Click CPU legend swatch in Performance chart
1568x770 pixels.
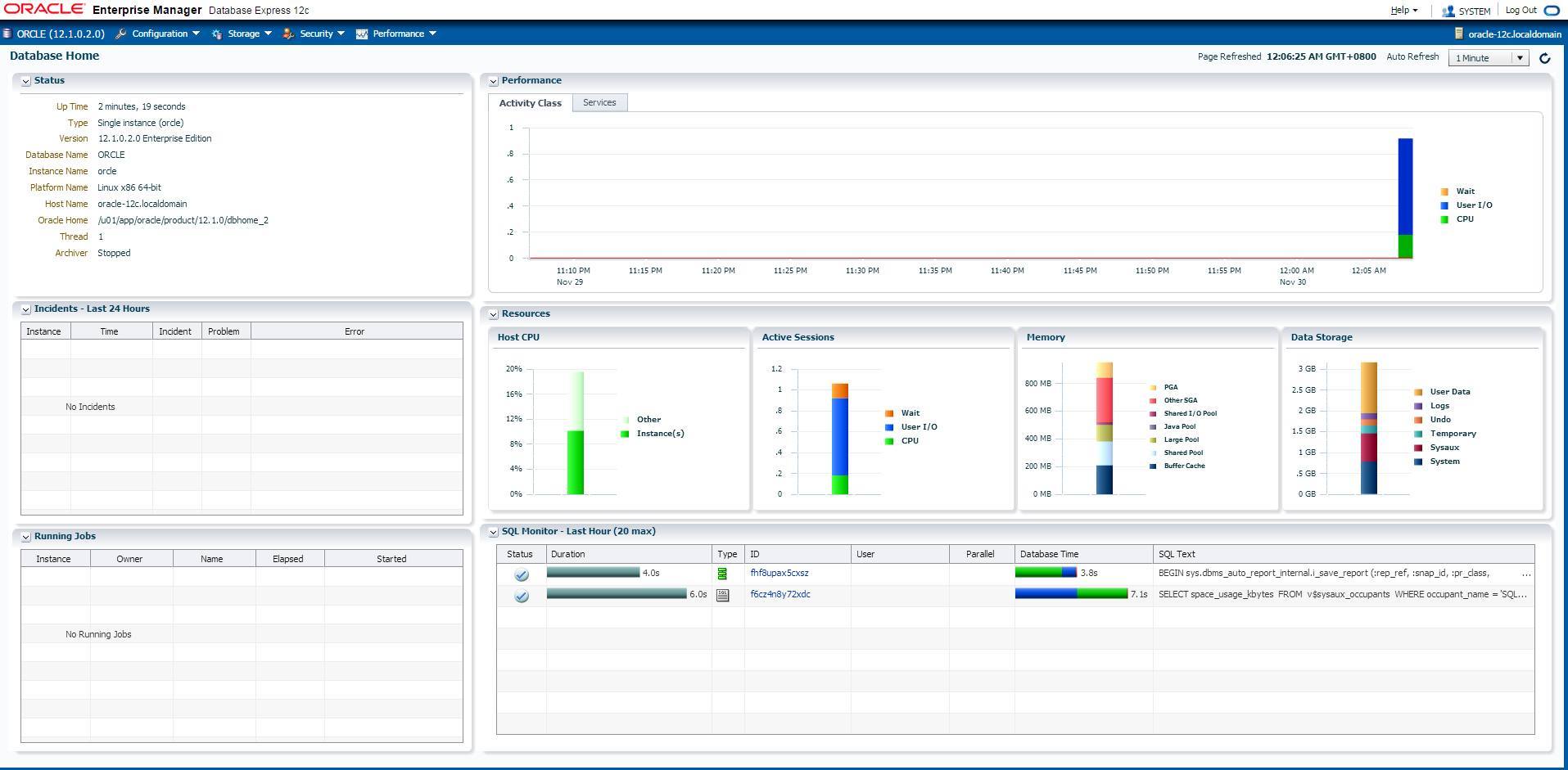[x=1444, y=219]
